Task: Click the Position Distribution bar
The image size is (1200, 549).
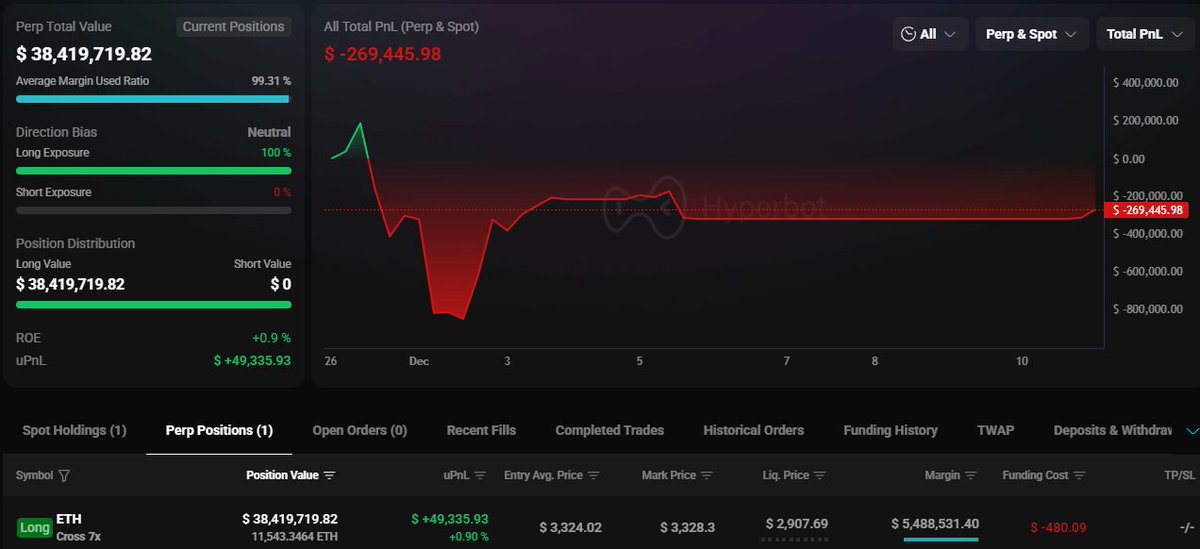Action: click(x=153, y=303)
